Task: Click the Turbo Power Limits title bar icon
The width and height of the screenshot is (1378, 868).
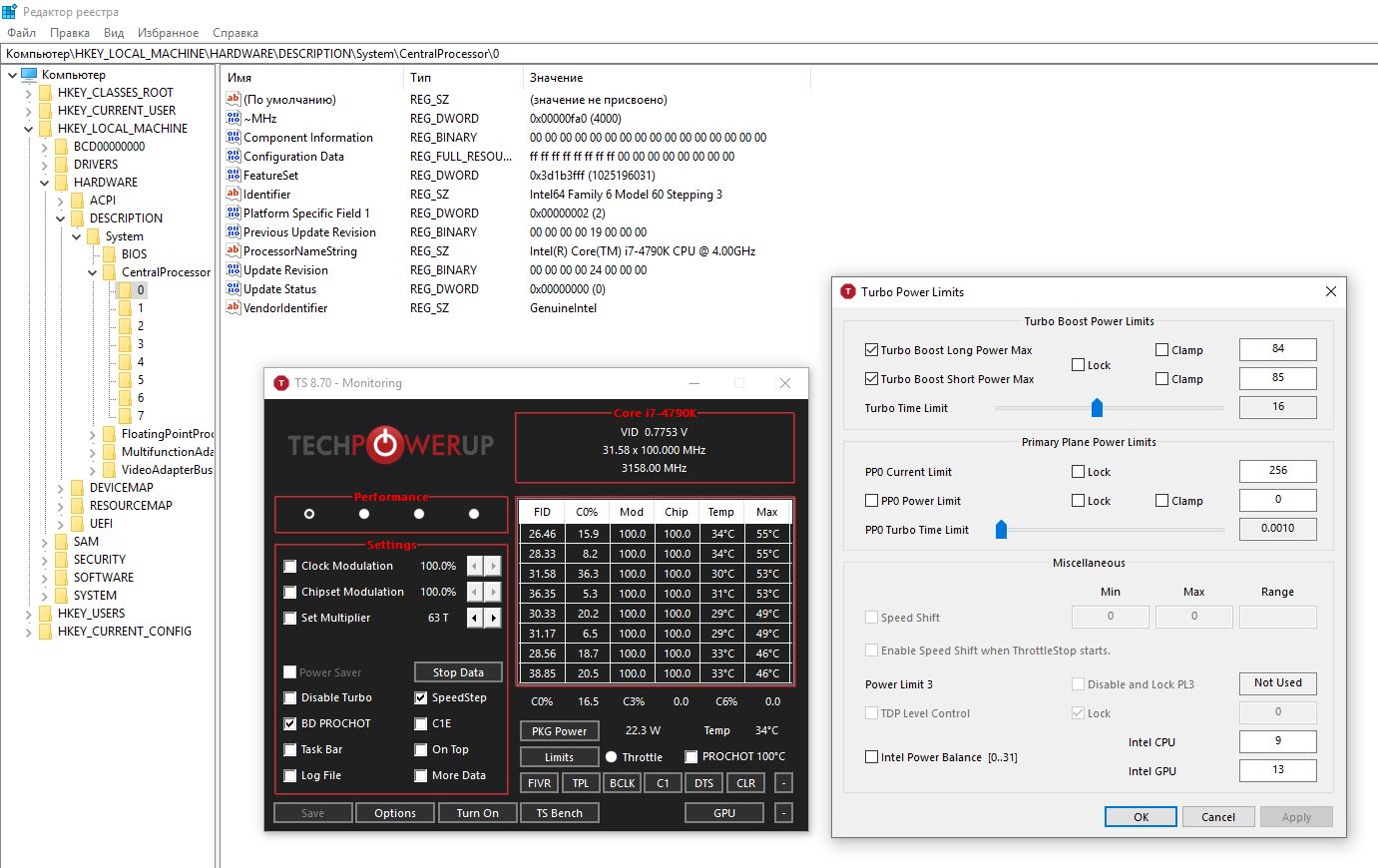Action: (x=848, y=291)
